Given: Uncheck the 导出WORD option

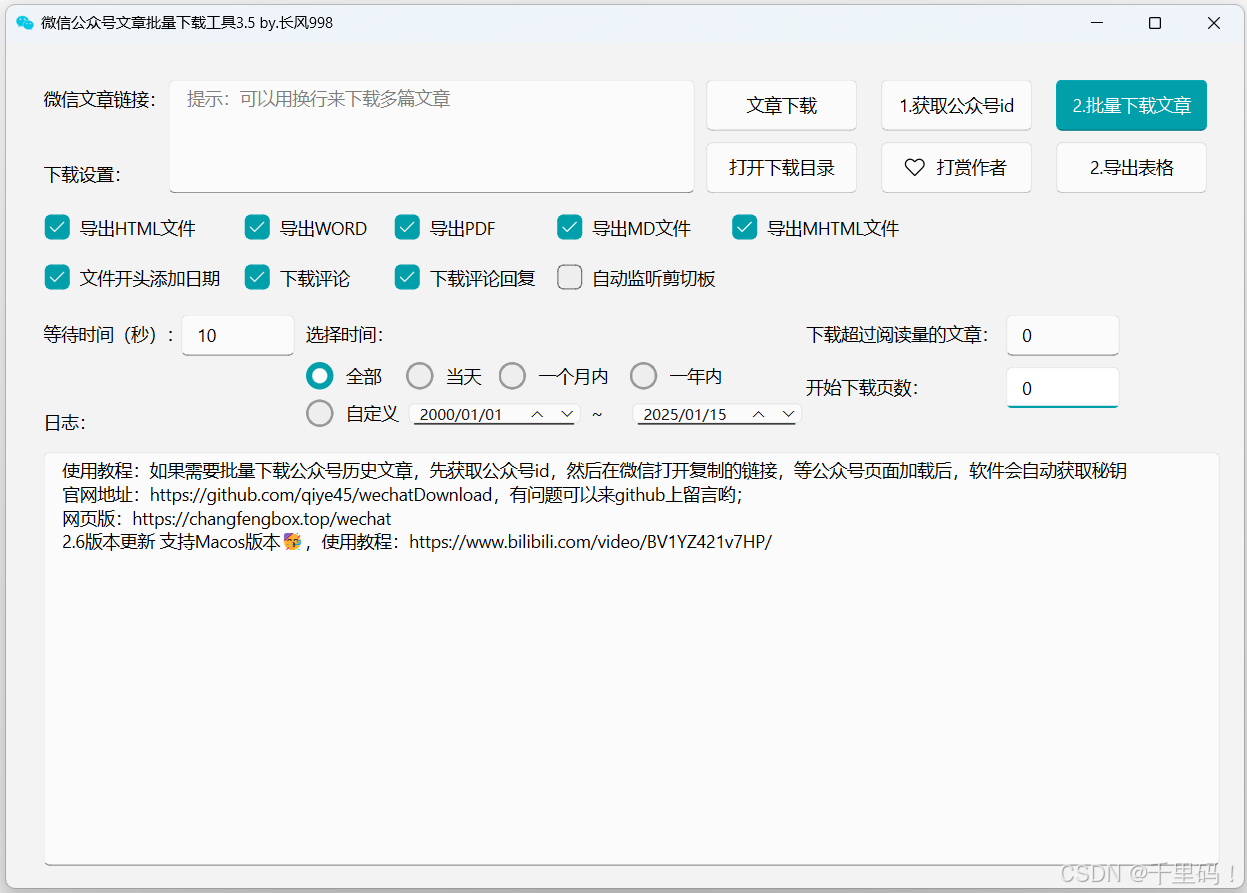Looking at the screenshot, I should tap(257, 228).
